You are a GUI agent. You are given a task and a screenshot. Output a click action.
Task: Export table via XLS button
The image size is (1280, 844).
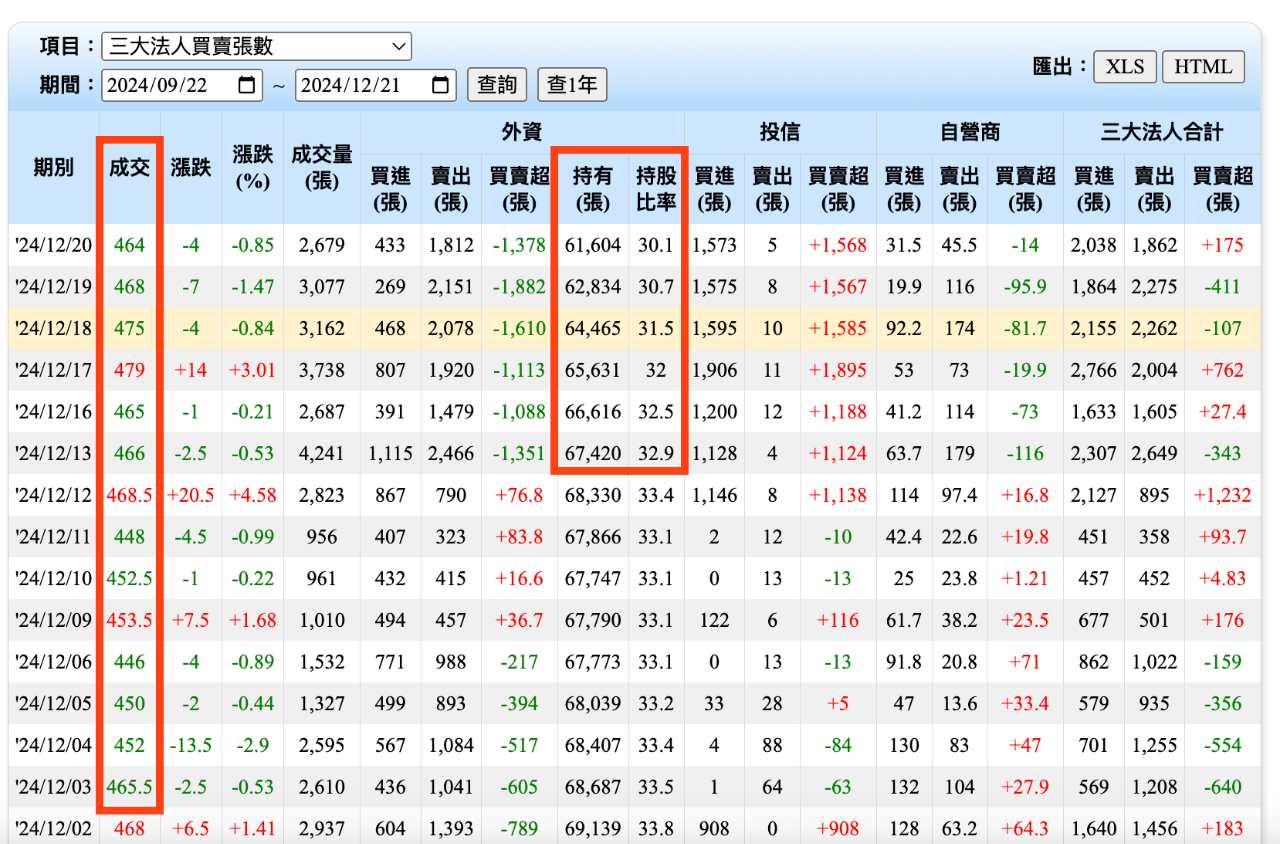(1125, 67)
